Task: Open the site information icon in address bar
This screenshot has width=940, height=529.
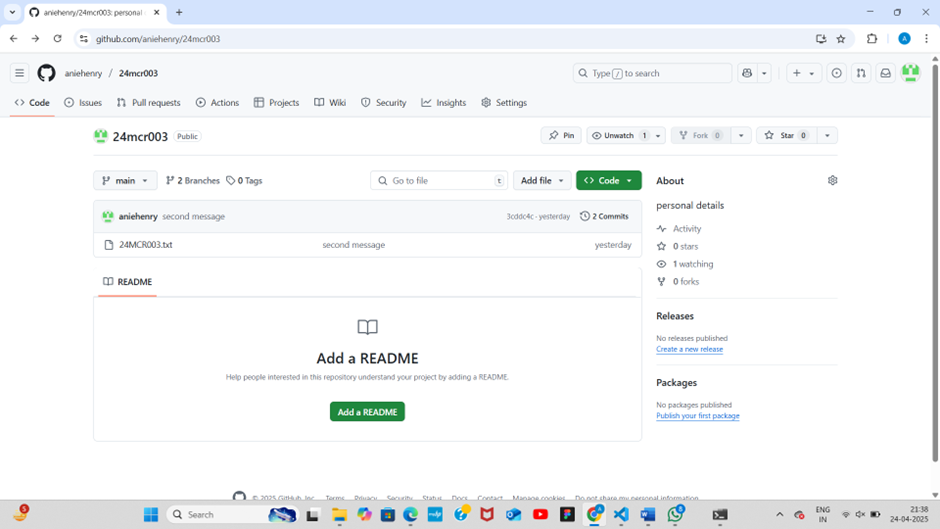Action: (x=84, y=39)
